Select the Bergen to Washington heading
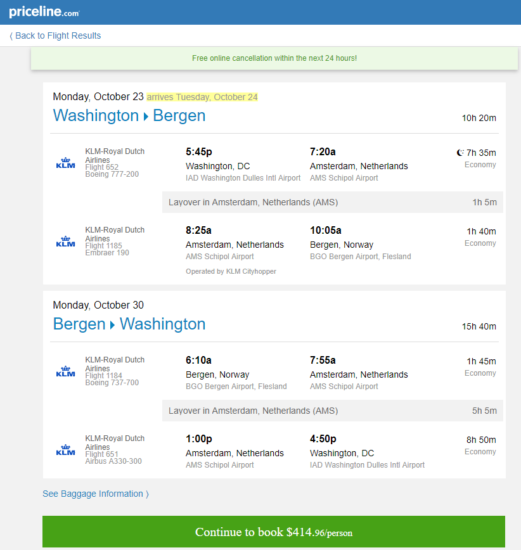This screenshot has height=550, width=521. (129, 324)
